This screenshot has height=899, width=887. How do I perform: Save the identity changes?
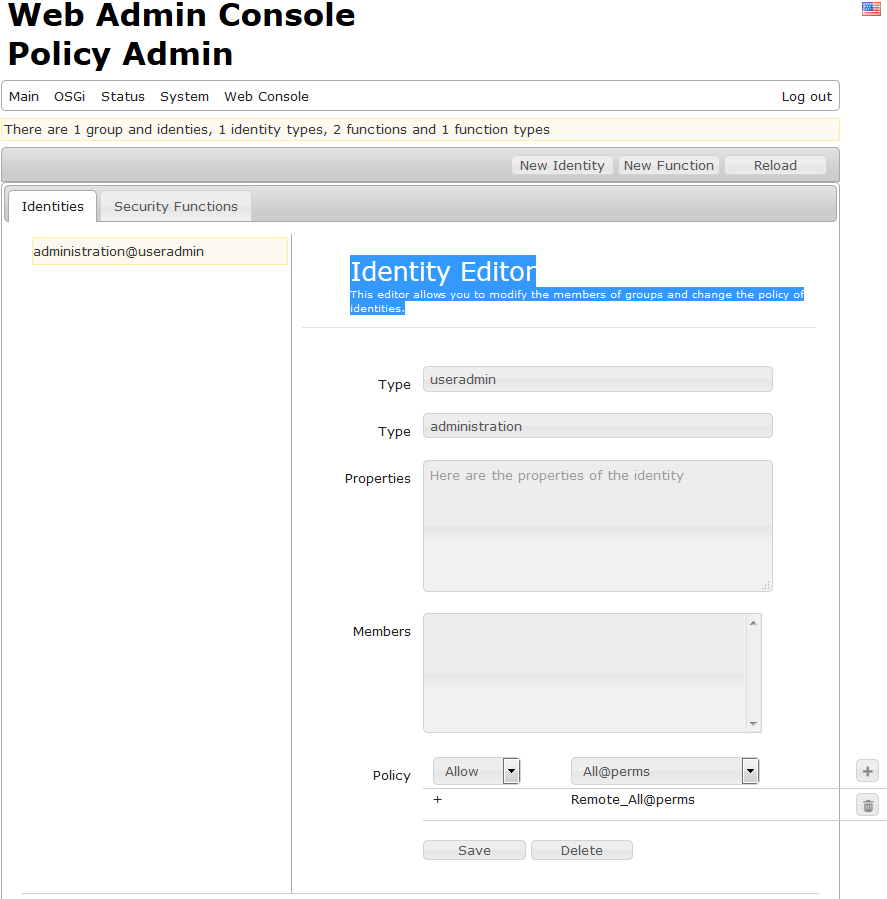coord(474,851)
